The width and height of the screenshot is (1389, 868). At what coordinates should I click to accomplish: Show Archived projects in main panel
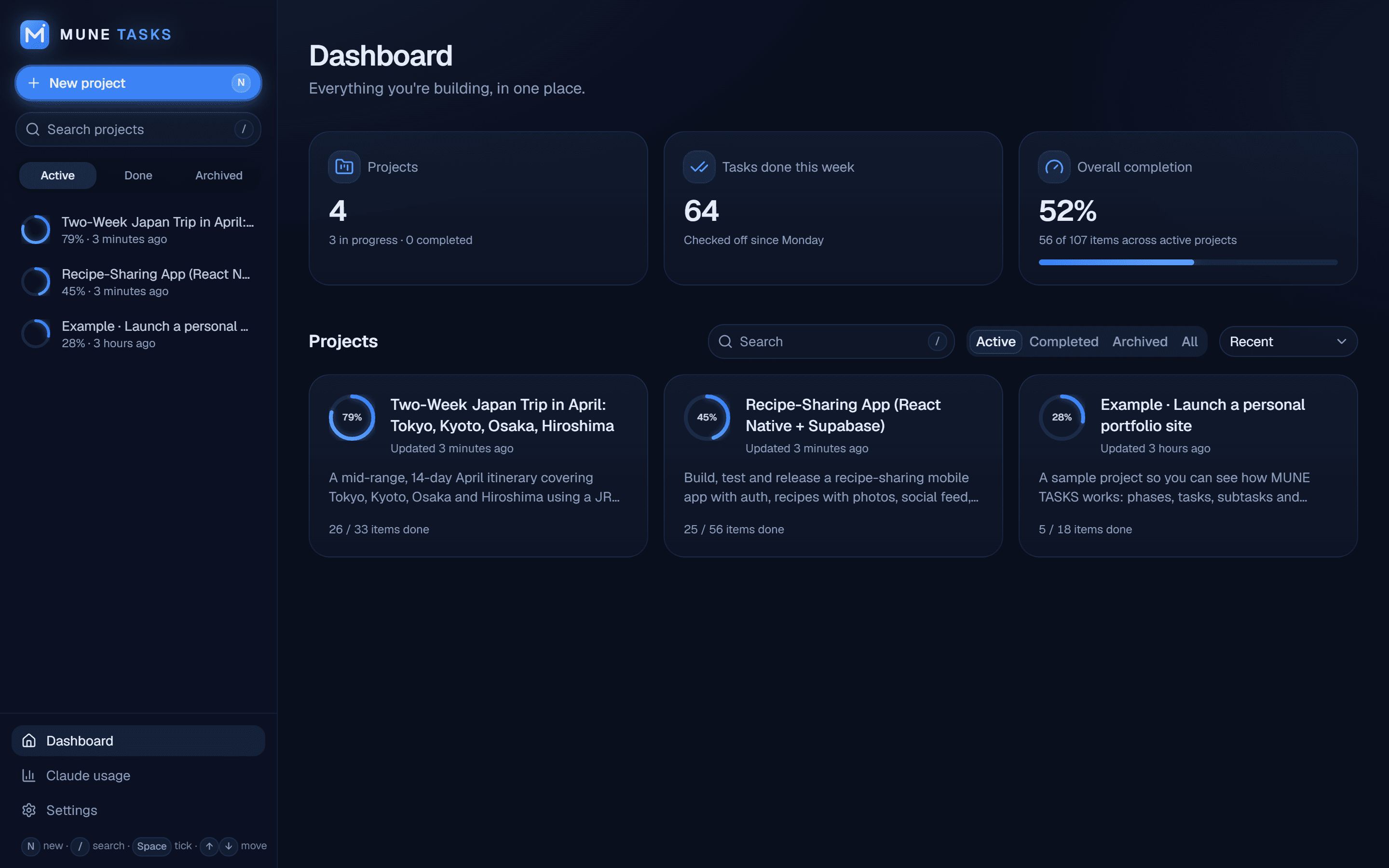(x=1139, y=341)
